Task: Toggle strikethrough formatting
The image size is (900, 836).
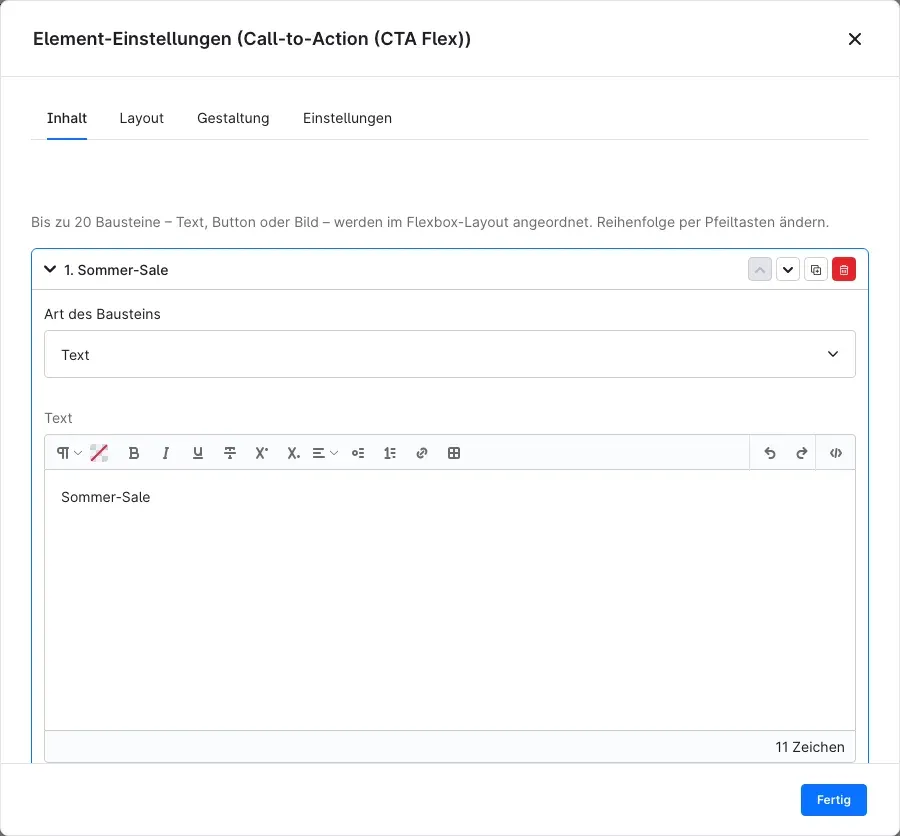Action: pyautogui.click(x=230, y=453)
